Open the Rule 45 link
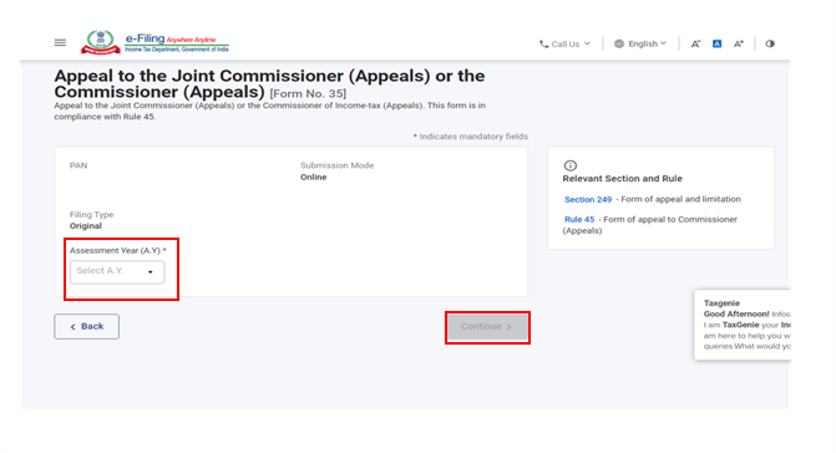836x453 pixels. pyautogui.click(x=579, y=219)
